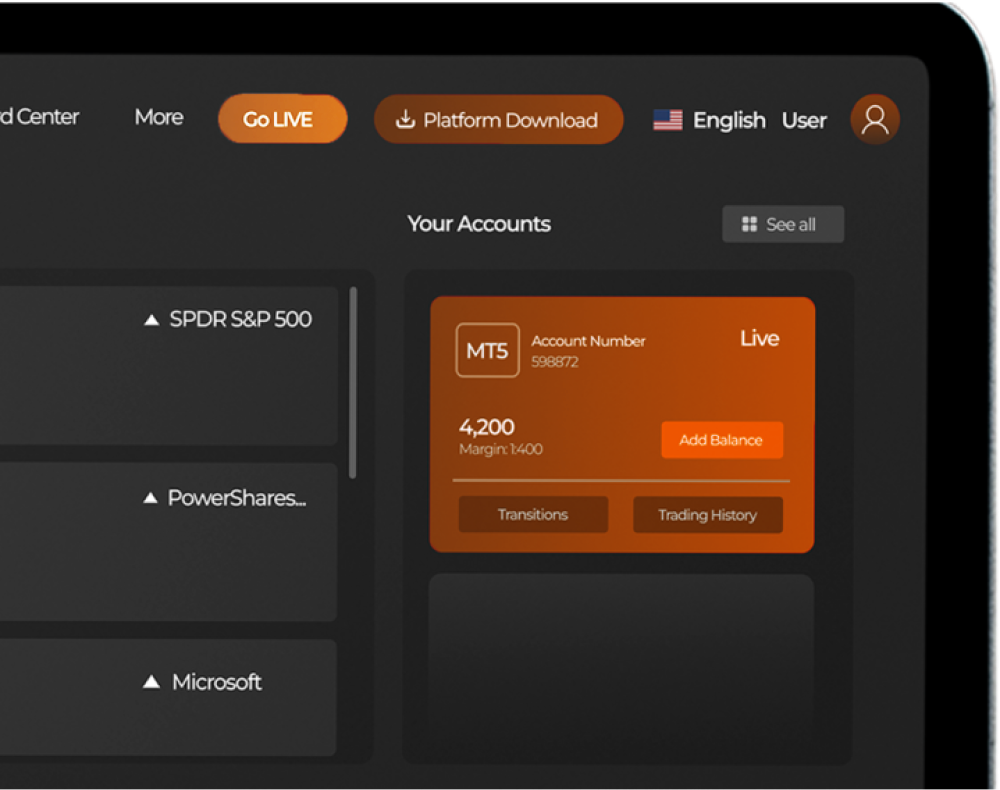Viewport: 1000px width, 790px height.
Task: Open Trading History on the account card
Action: (707, 515)
